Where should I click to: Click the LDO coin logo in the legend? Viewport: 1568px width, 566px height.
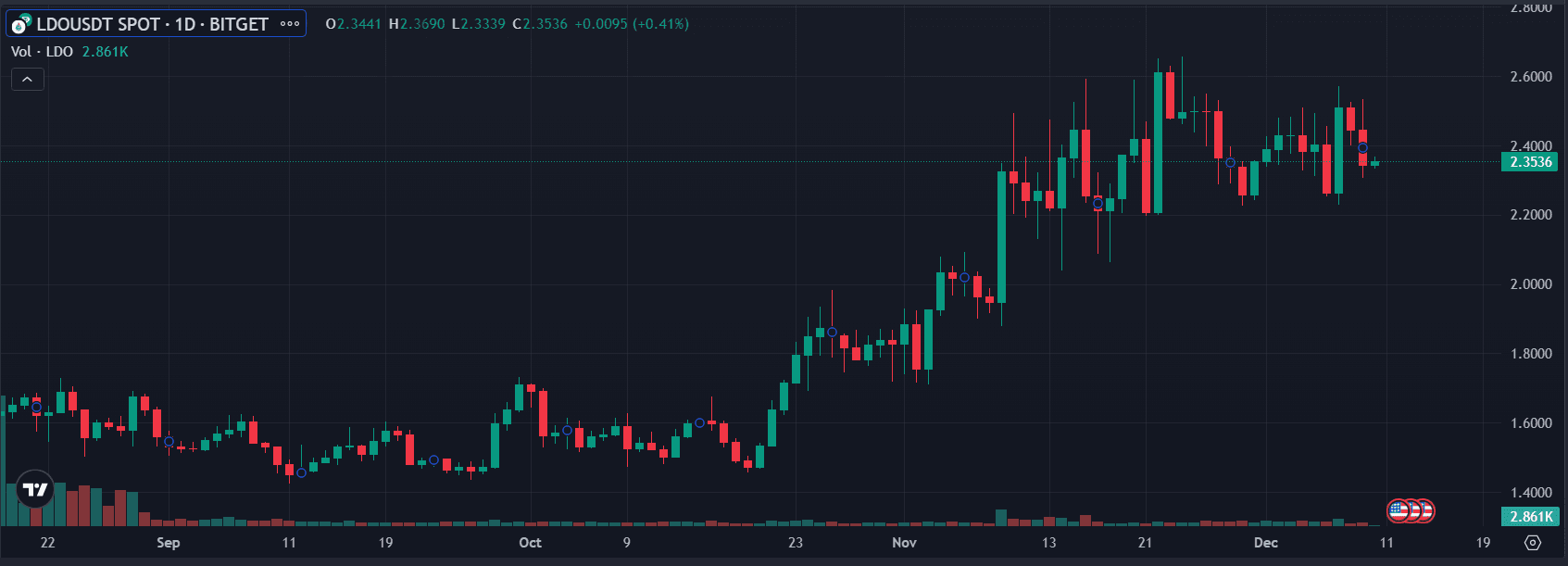pos(21,24)
